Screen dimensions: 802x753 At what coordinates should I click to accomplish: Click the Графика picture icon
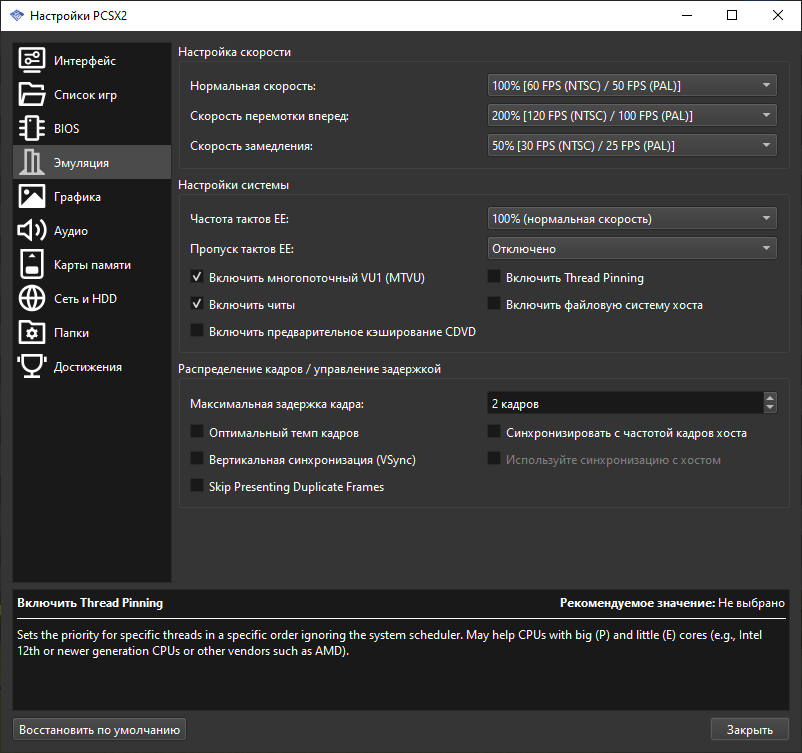tap(32, 196)
